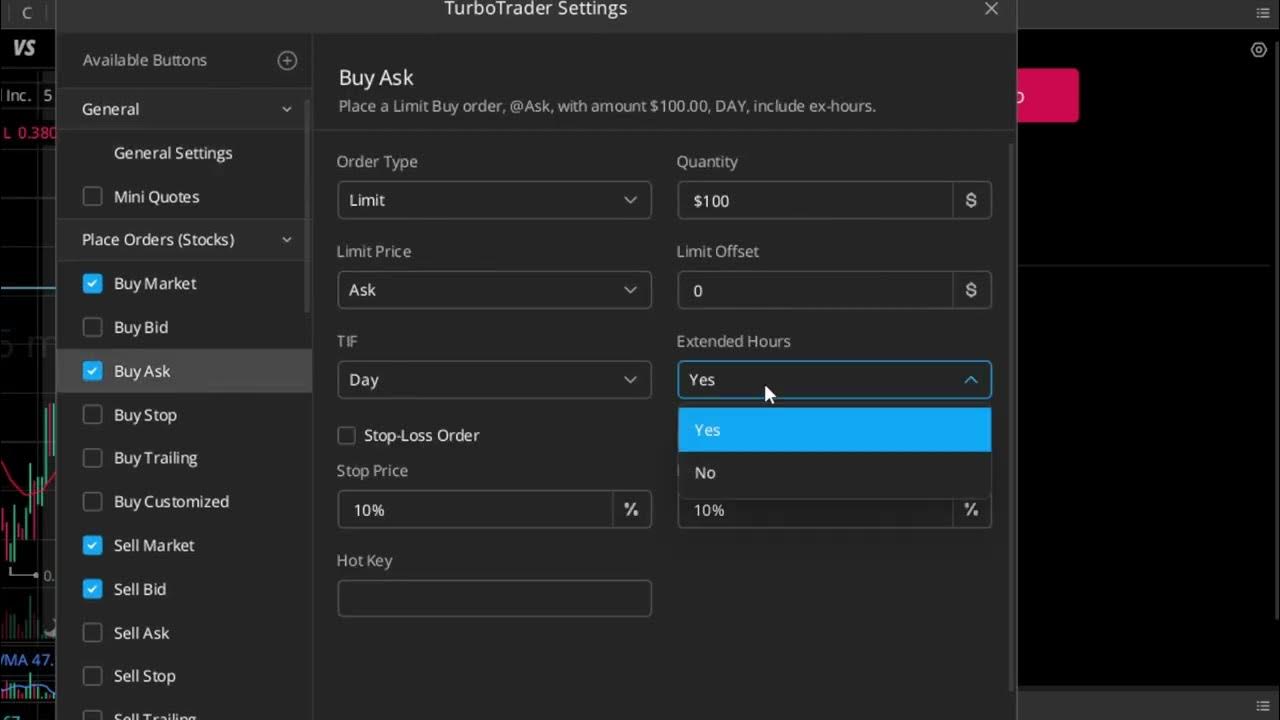Click the target icon at top right
The width and height of the screenshot is (1280, 720).
(1259, 50)
